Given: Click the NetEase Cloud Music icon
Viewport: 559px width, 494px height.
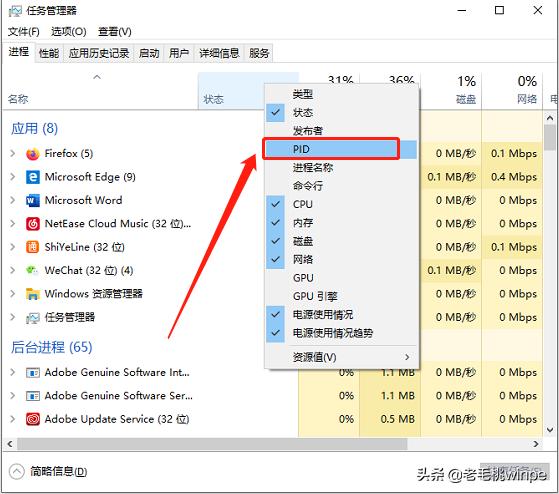Looking at the screenshot, I should pos(32,224).
